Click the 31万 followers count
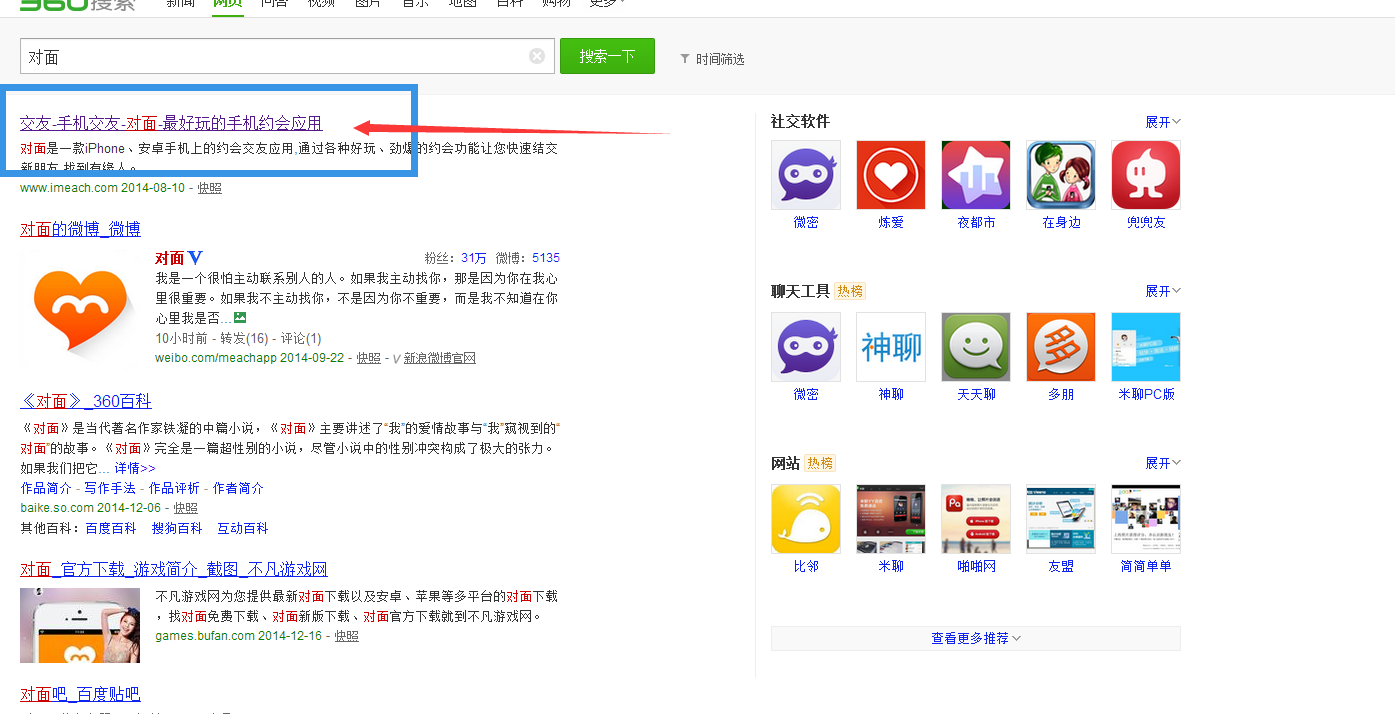 tap(474, 258)
